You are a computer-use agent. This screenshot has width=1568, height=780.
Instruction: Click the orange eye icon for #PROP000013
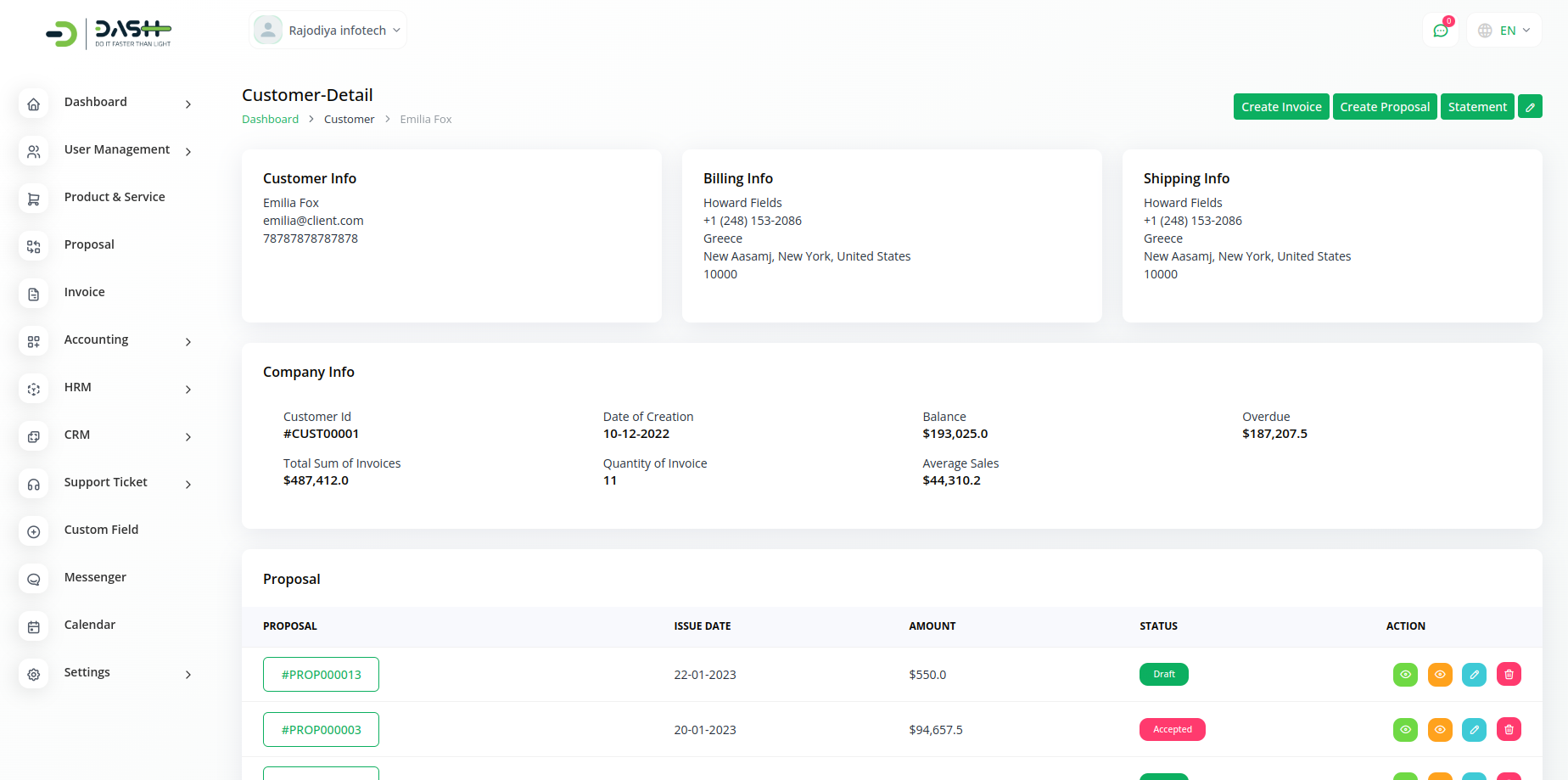click(1440, 675)
